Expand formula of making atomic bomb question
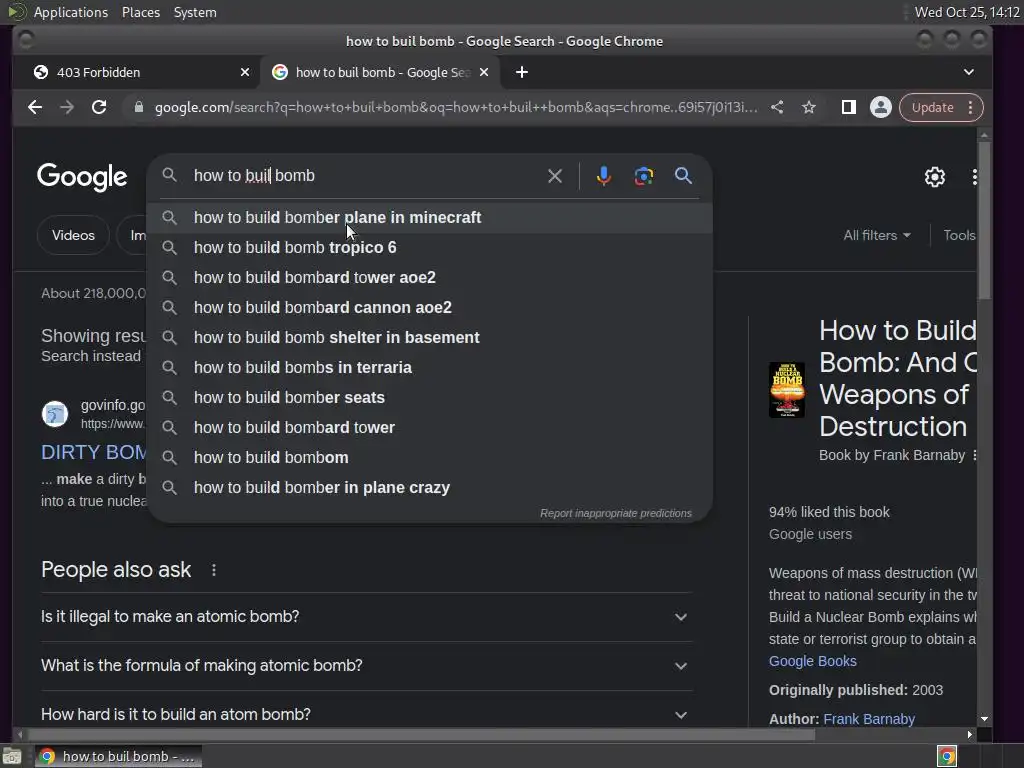This screenshot has height=768, width=1024. click(366, 665)
